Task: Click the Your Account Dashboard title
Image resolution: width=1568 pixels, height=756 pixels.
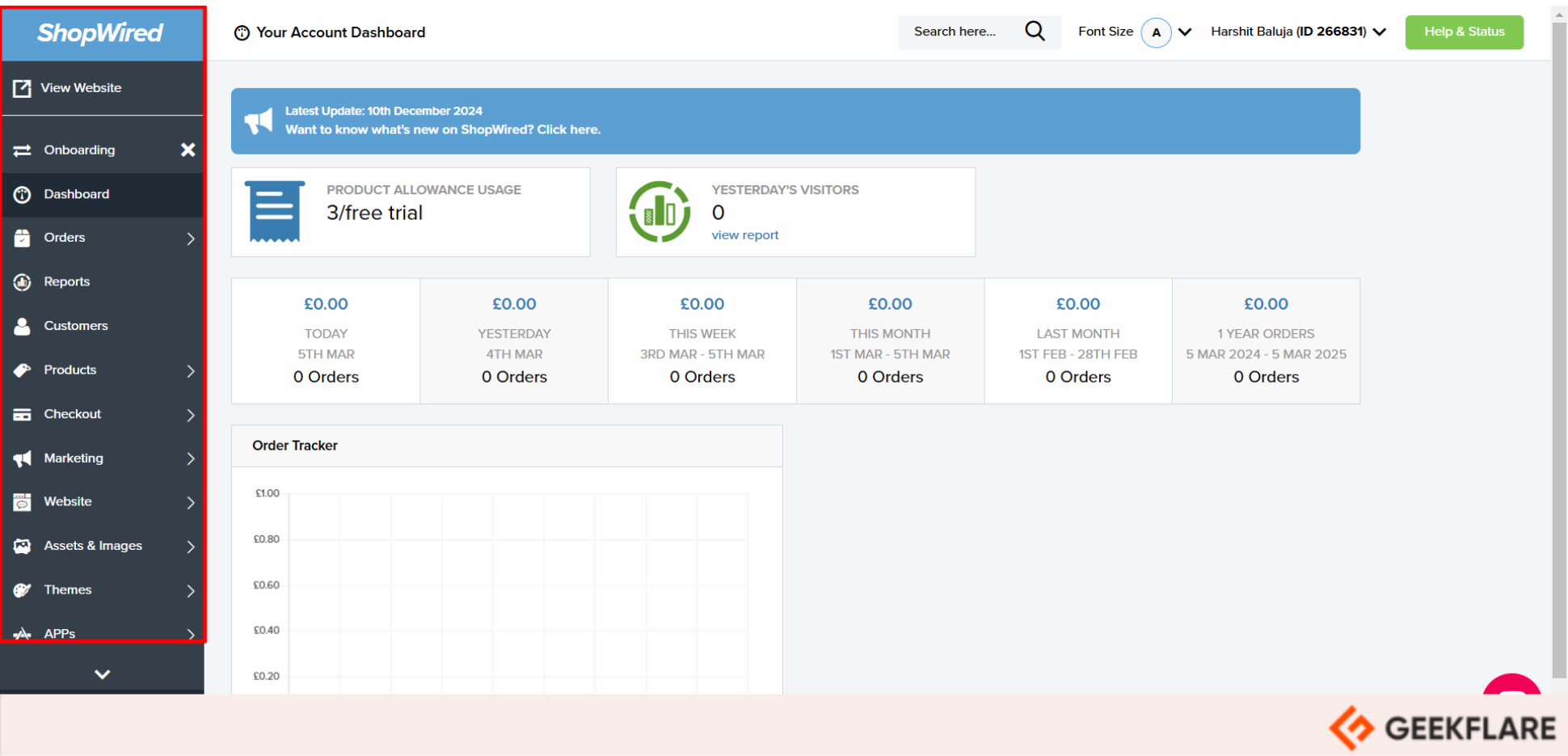Action: click(340, 32)
